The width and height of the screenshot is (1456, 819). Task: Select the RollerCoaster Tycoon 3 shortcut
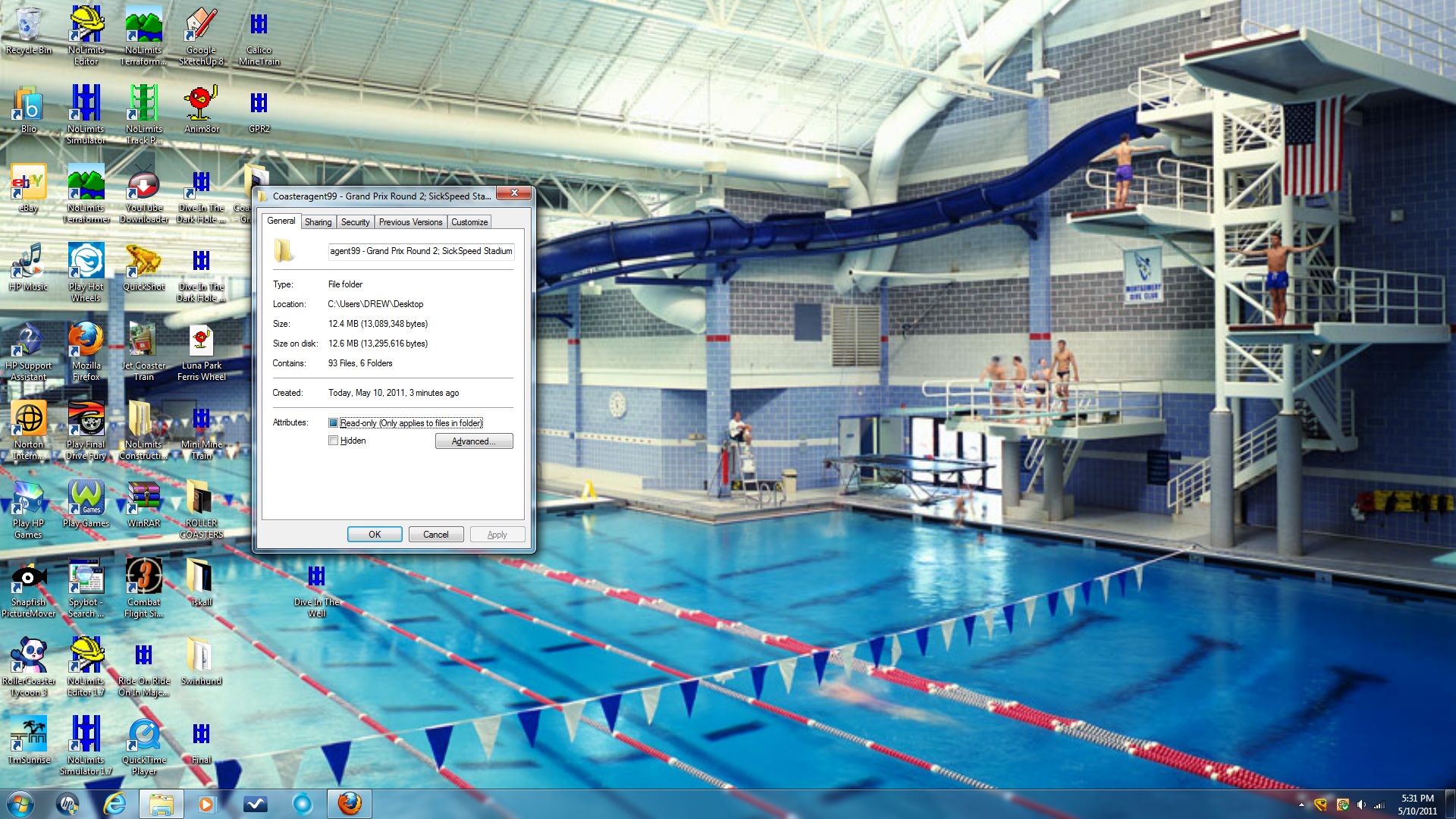pyautogui.click(x=28, y=666)
